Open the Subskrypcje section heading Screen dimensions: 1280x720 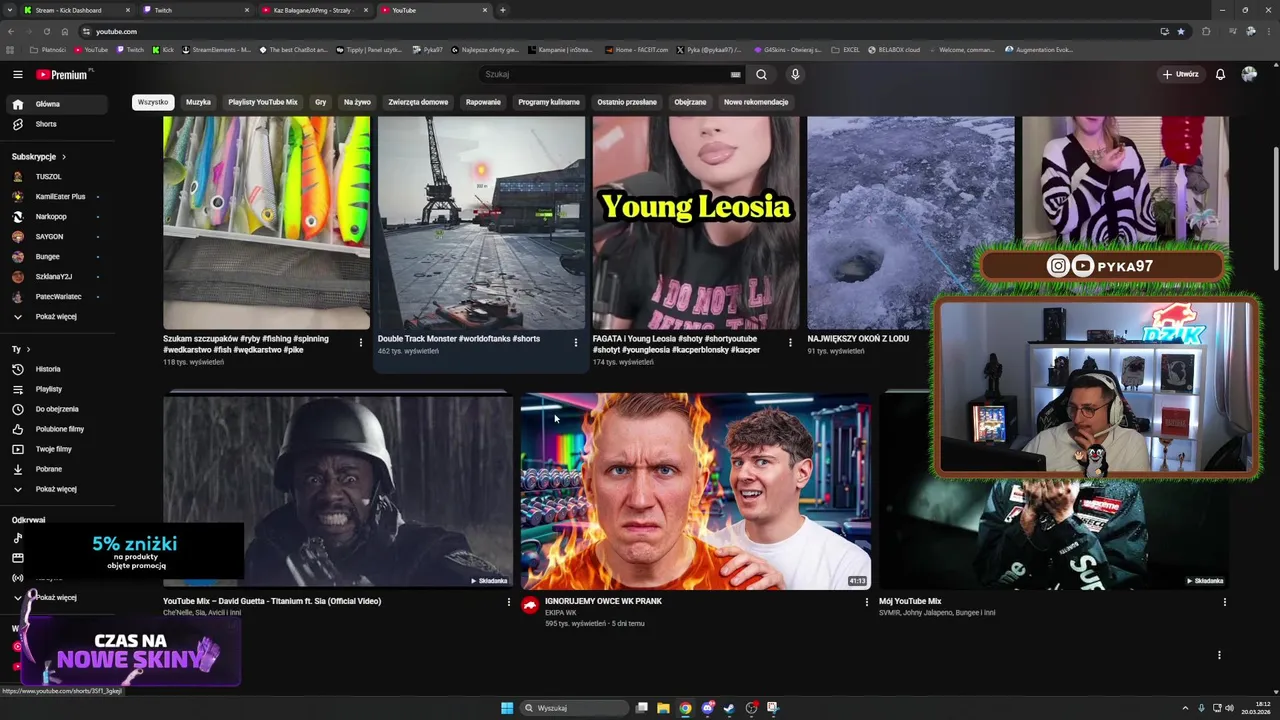39,157
